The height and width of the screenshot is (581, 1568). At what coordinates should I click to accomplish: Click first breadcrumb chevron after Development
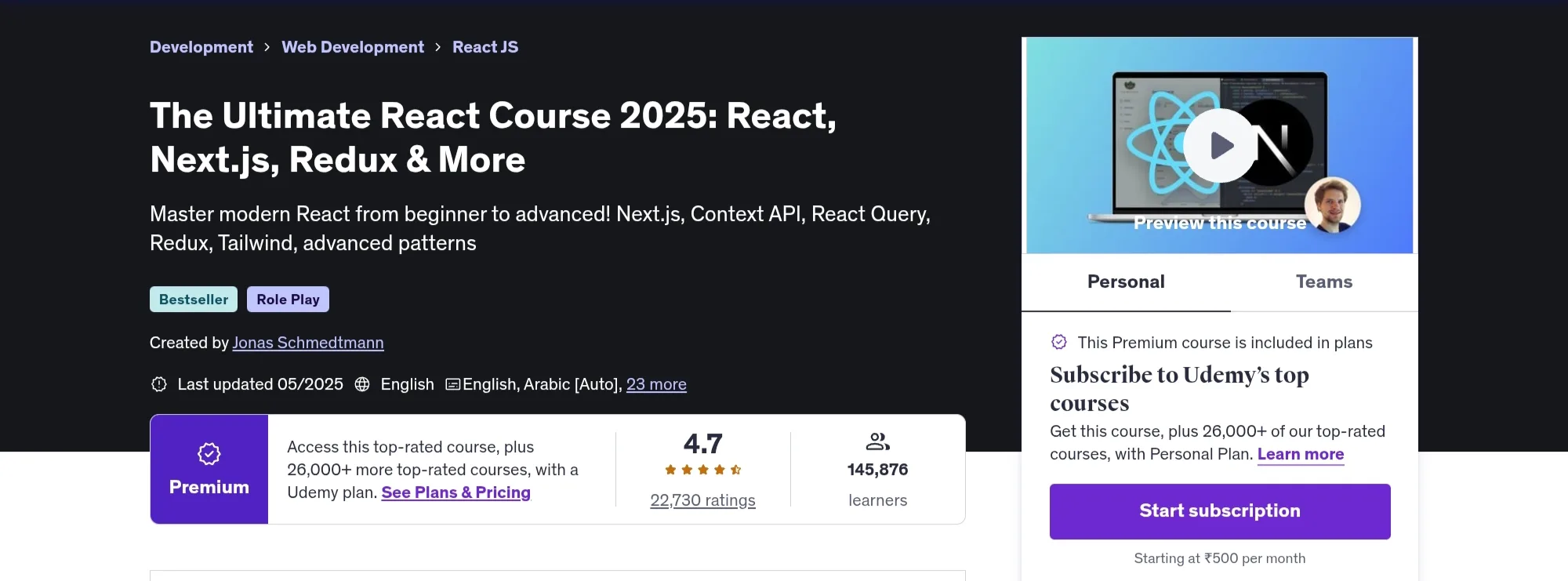tap(267, 47)
